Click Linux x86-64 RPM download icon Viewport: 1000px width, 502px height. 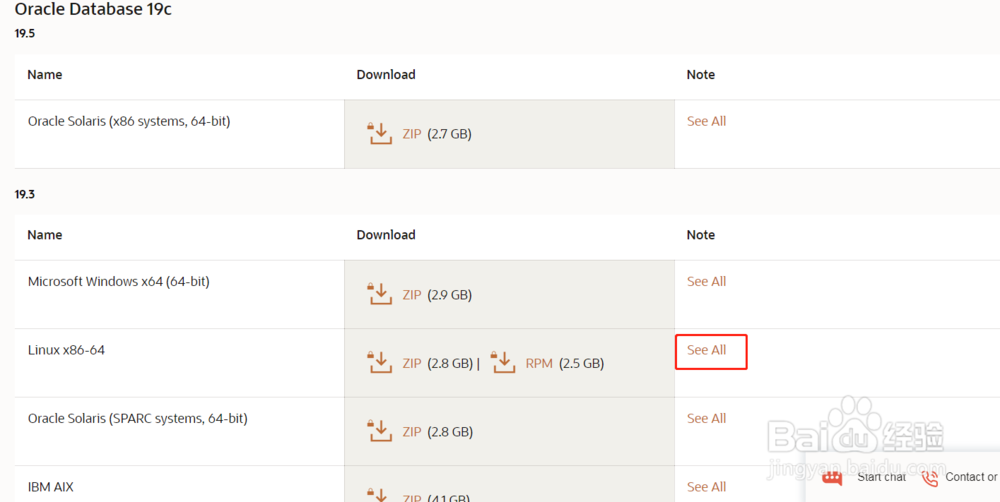(x=503, y=362)
